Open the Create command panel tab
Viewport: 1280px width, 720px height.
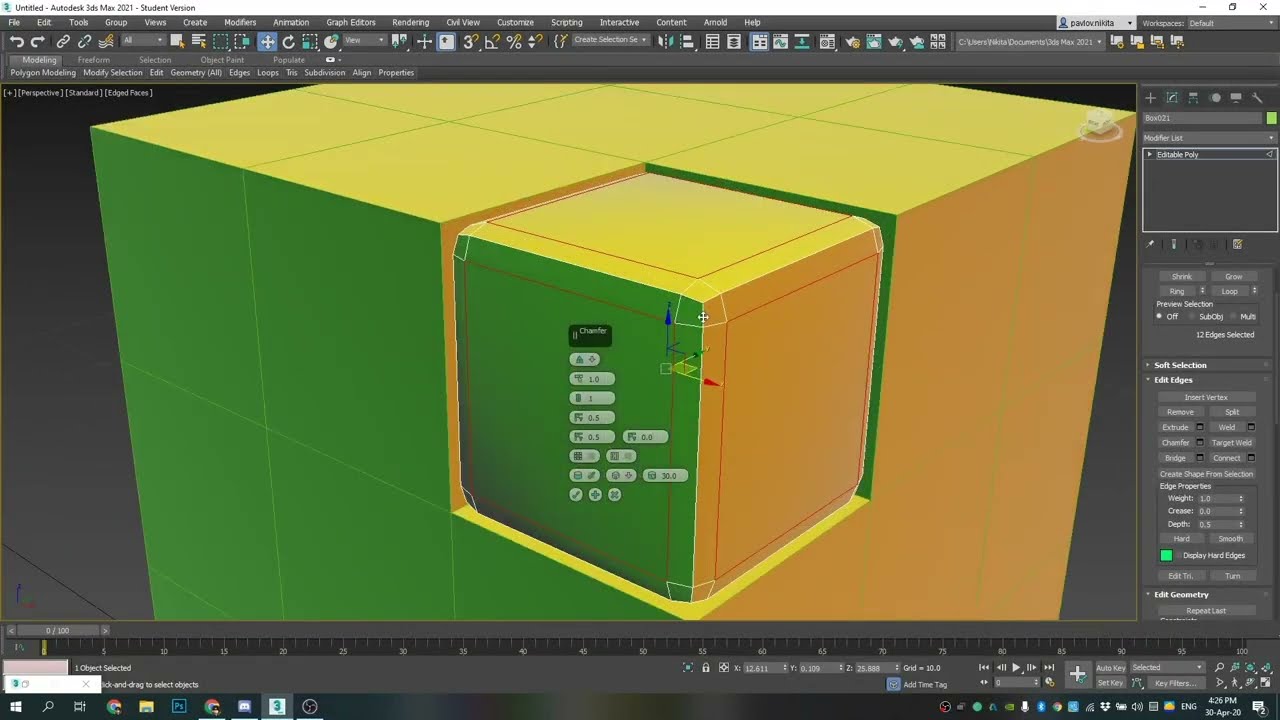[1150, 97]
